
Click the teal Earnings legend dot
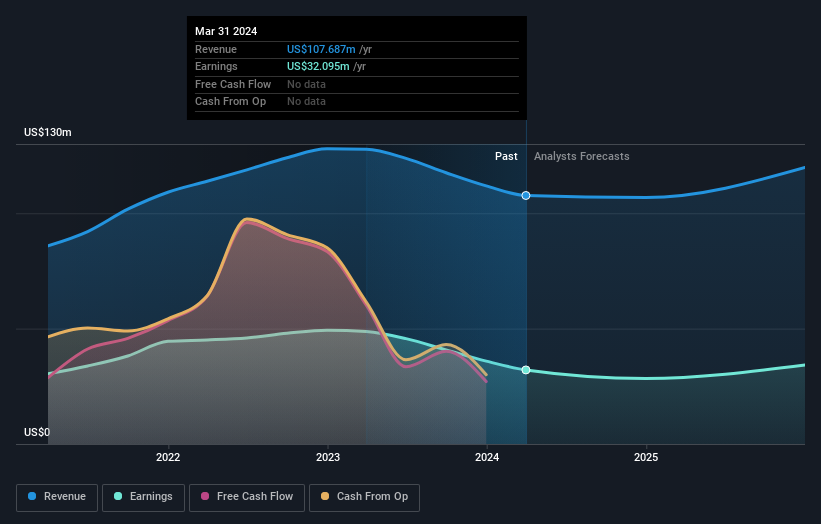click(x=118, y=496)
